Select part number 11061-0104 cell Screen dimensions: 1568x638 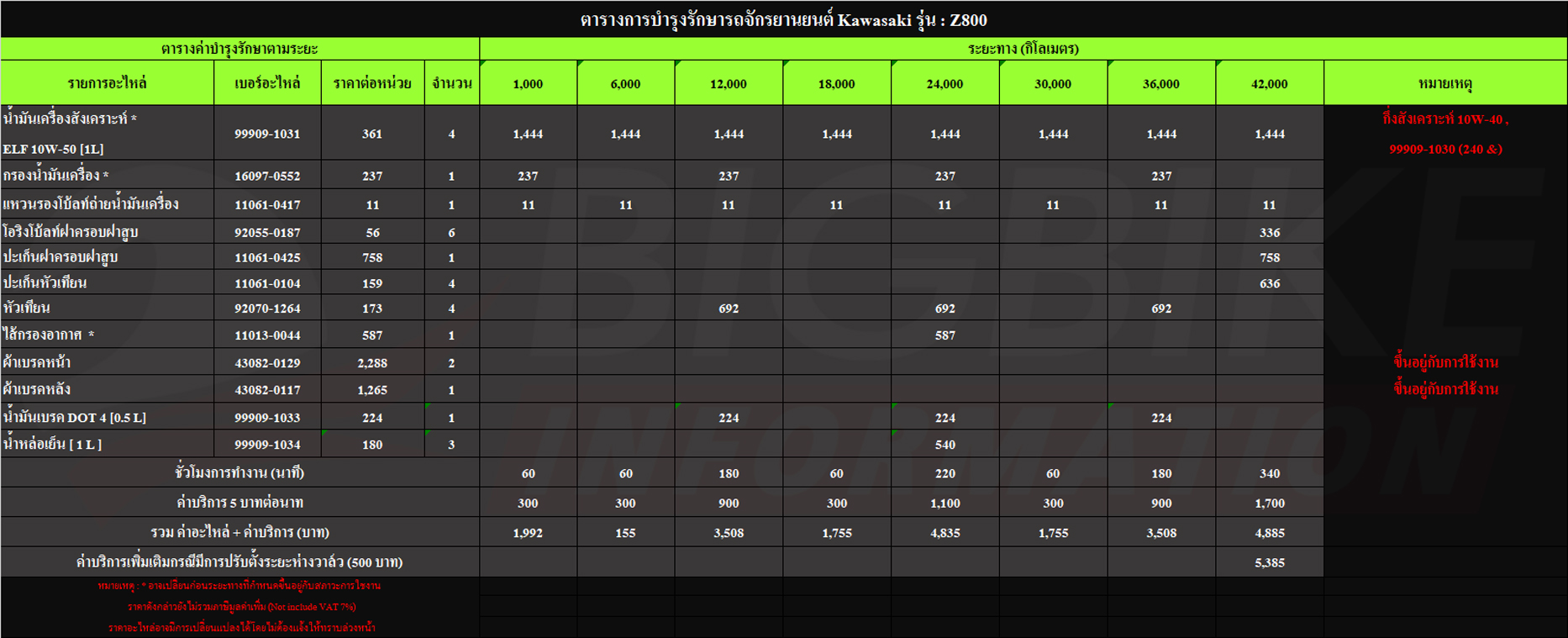click(267, 282)
